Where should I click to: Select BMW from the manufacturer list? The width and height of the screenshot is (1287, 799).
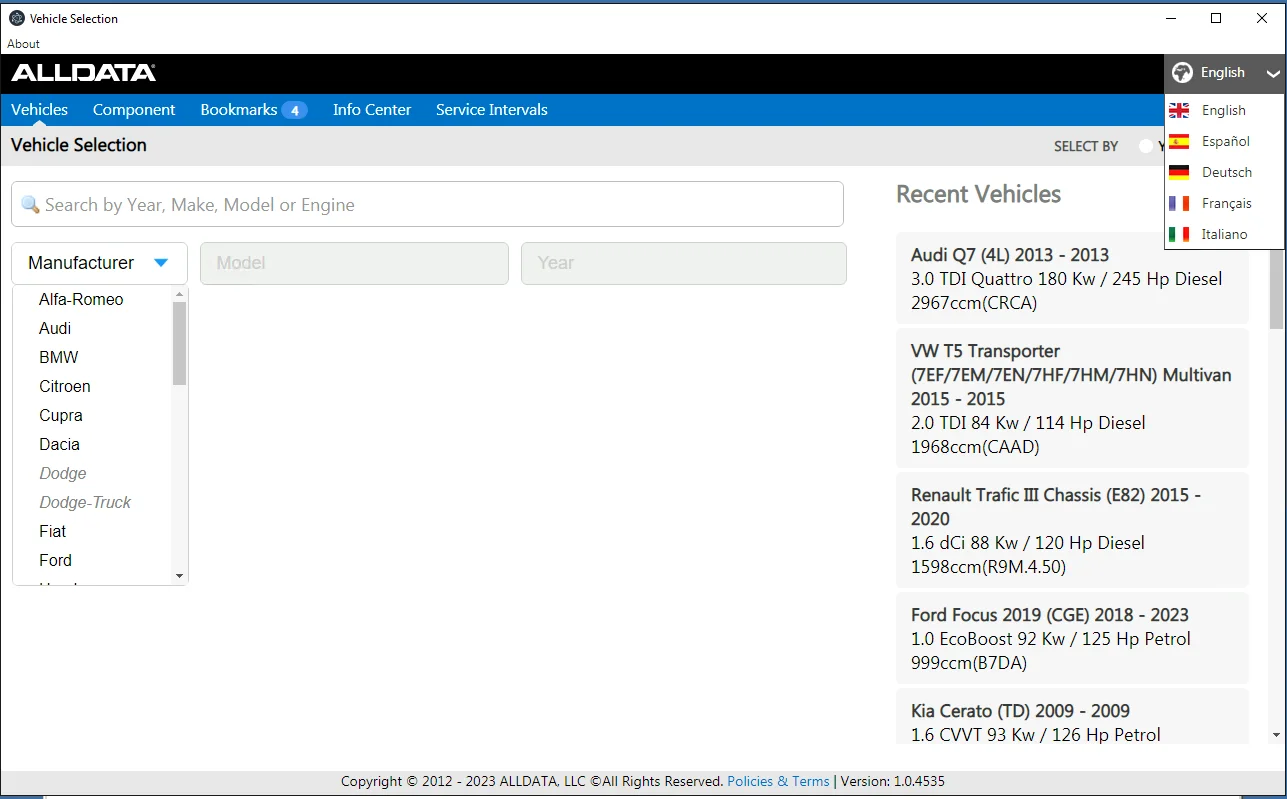point(59,357)
